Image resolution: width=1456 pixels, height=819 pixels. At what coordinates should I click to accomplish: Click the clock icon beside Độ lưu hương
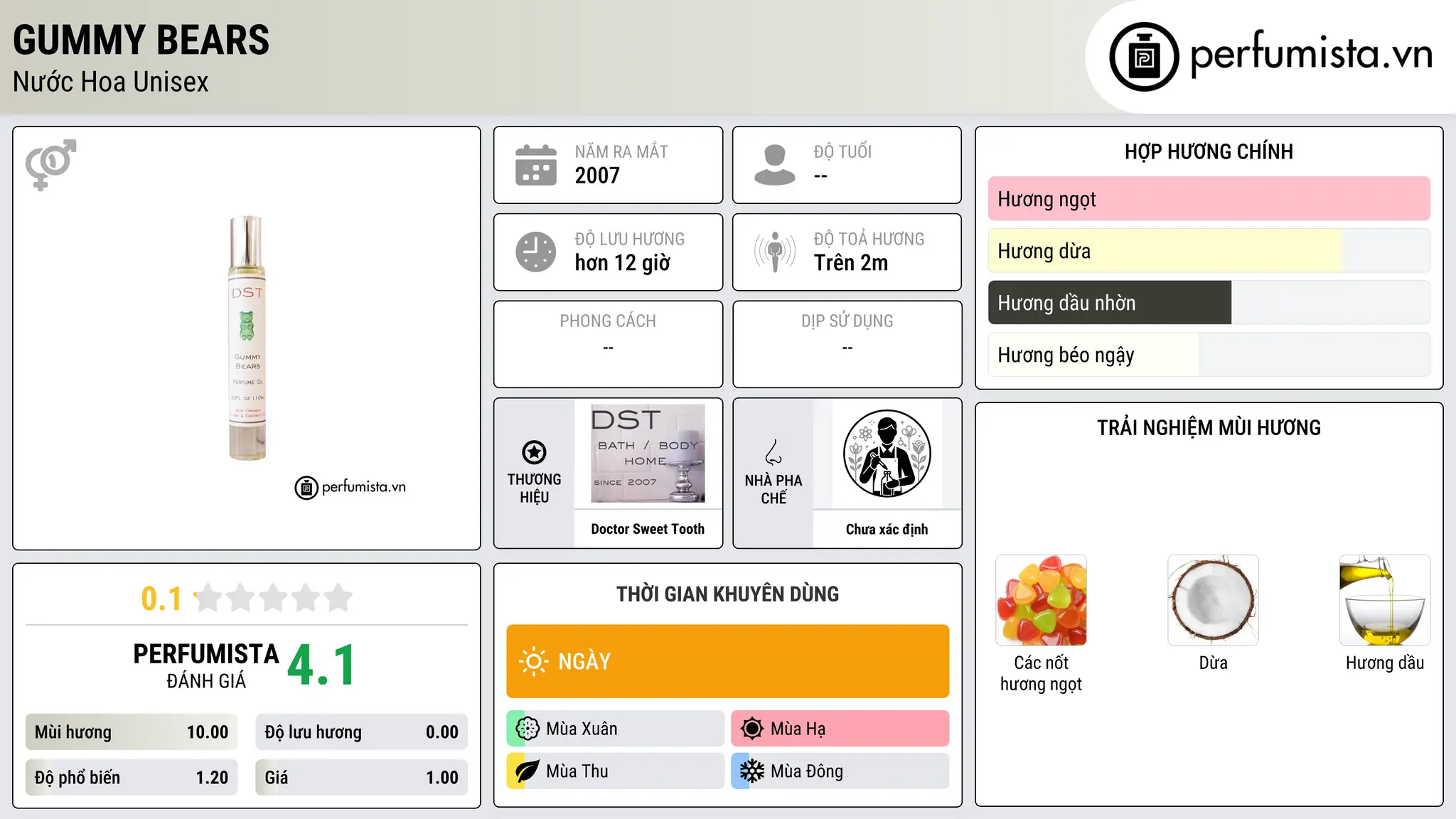[536, 252]
